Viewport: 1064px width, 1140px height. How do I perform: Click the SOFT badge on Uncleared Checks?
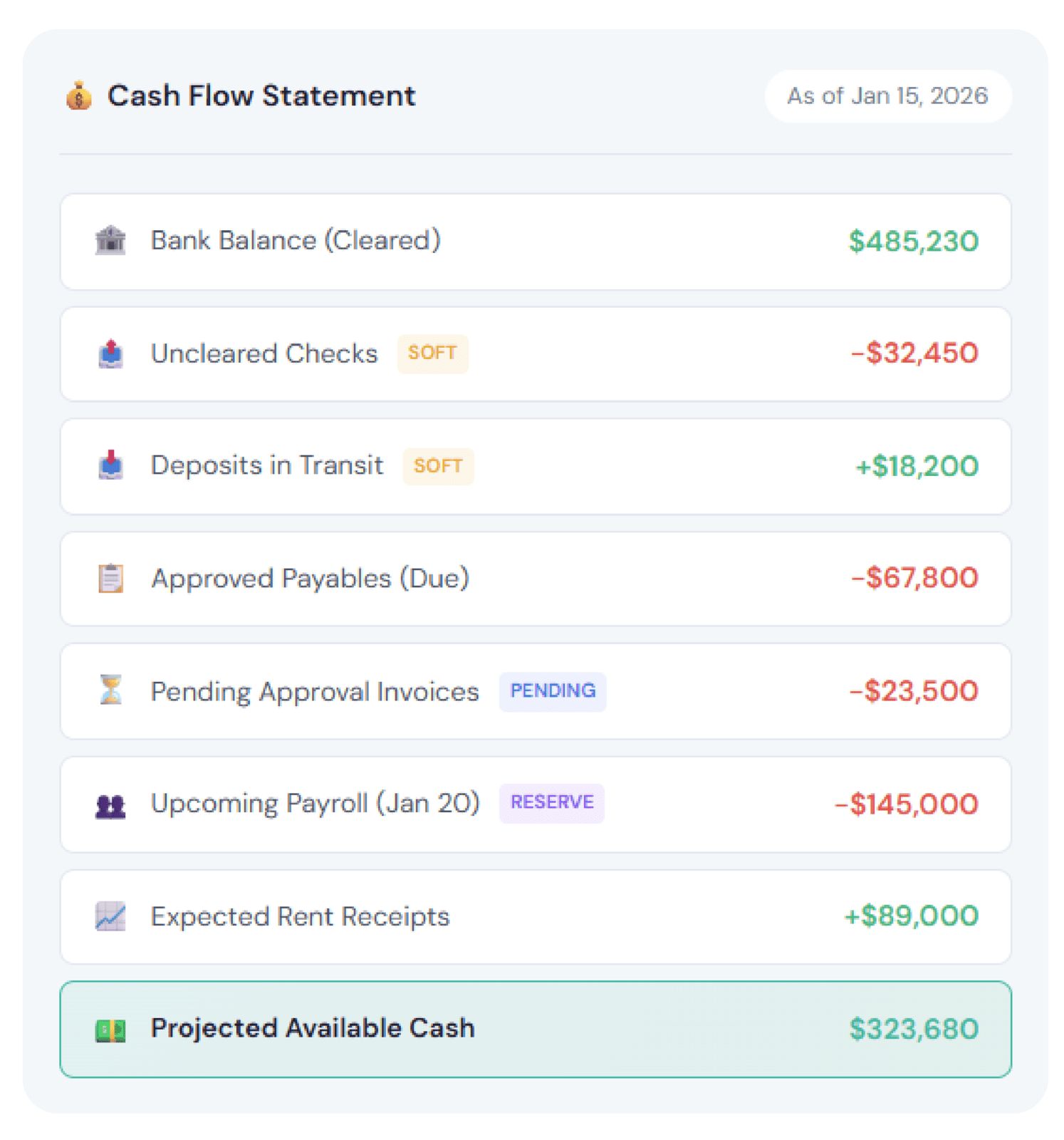pyautogui.click(x=432, y=353)
